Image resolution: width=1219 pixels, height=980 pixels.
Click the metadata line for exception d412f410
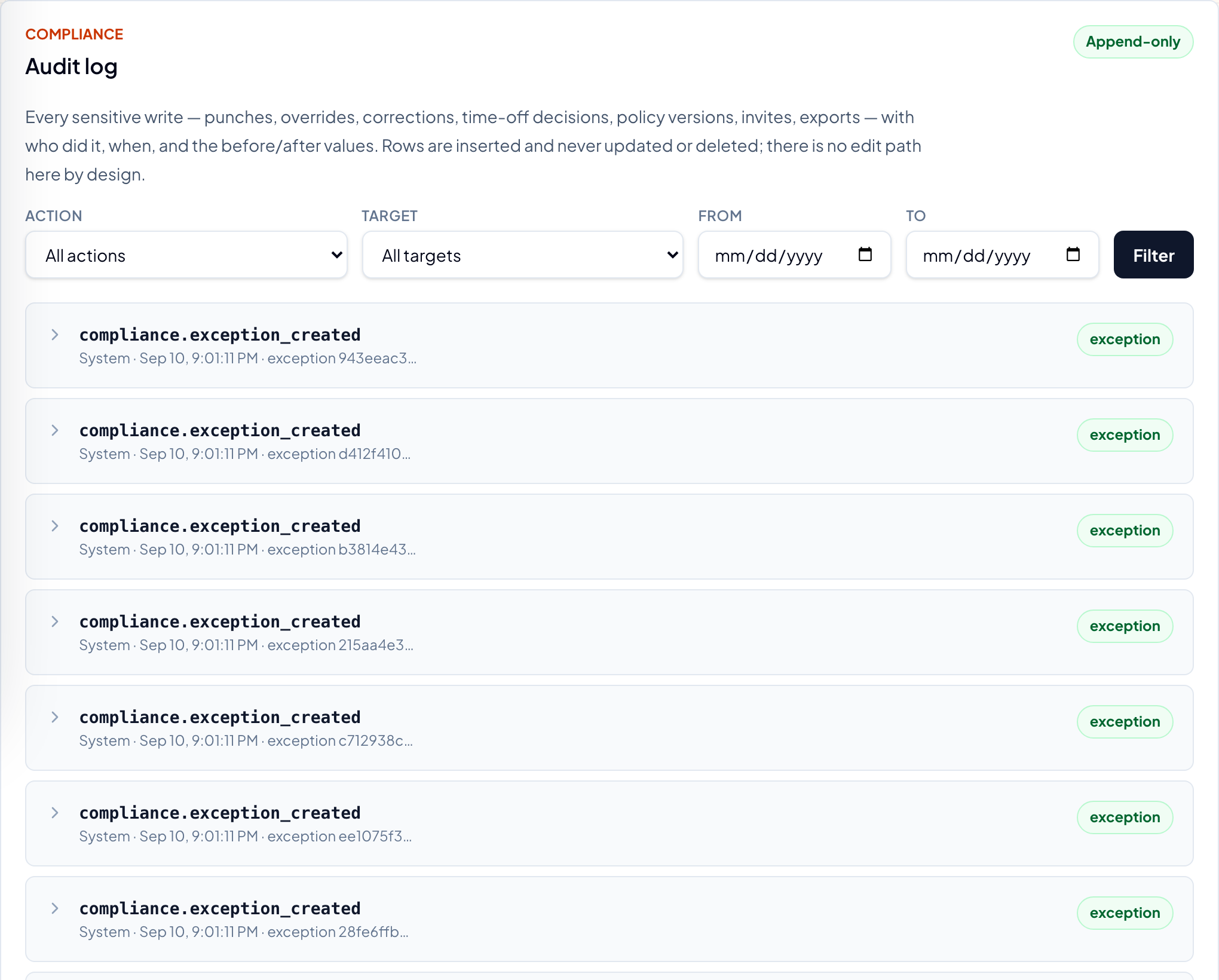coord(245,454)
